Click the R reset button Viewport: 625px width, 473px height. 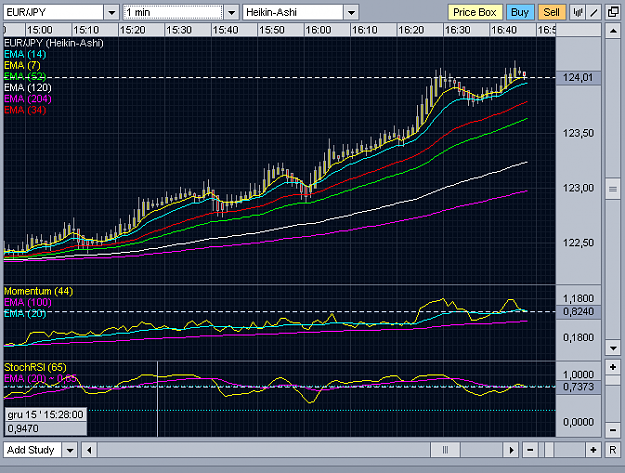[x=613, y=450]
